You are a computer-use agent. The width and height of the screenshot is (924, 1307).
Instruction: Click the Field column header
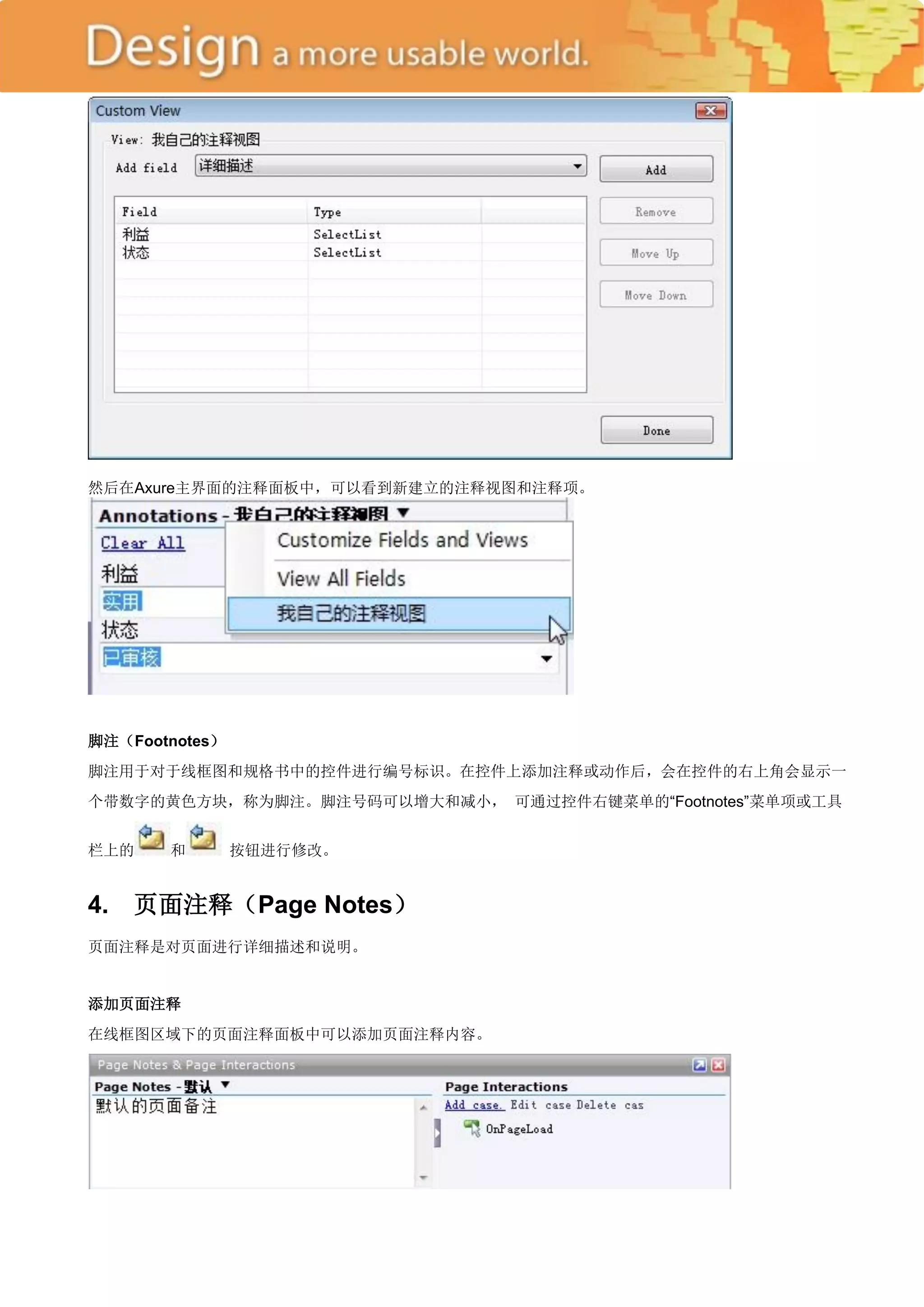coord(212,212)
